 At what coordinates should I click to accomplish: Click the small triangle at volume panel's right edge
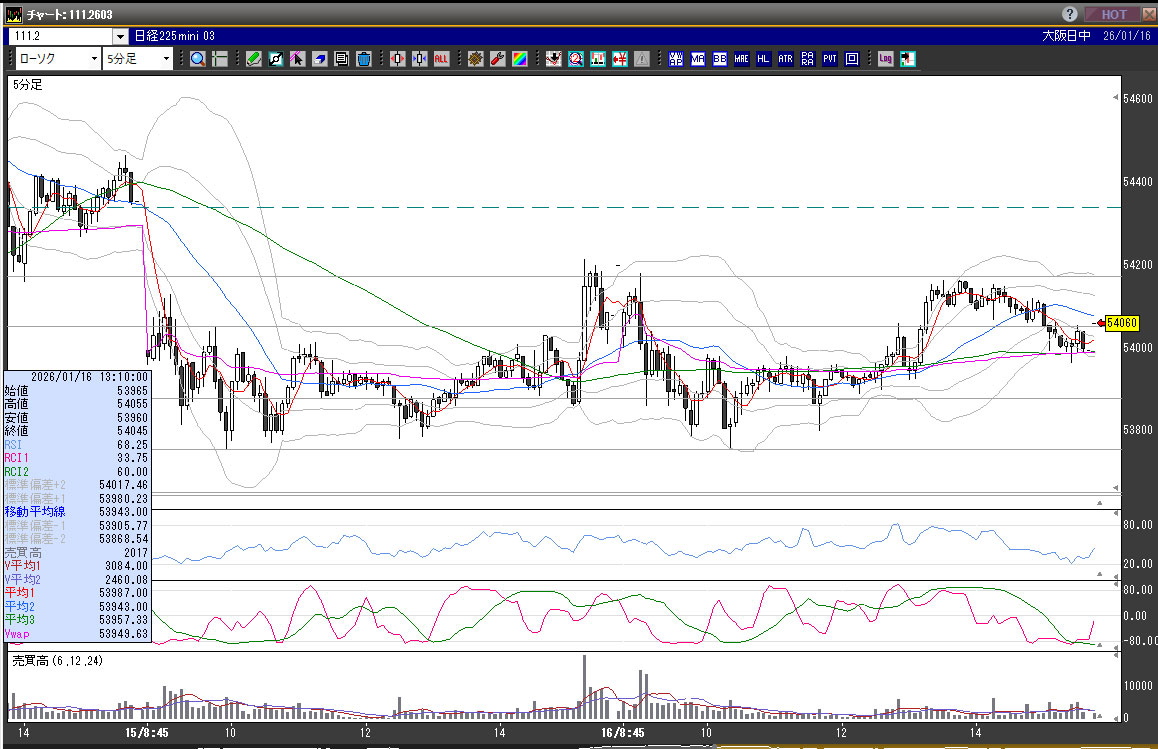1100,716
